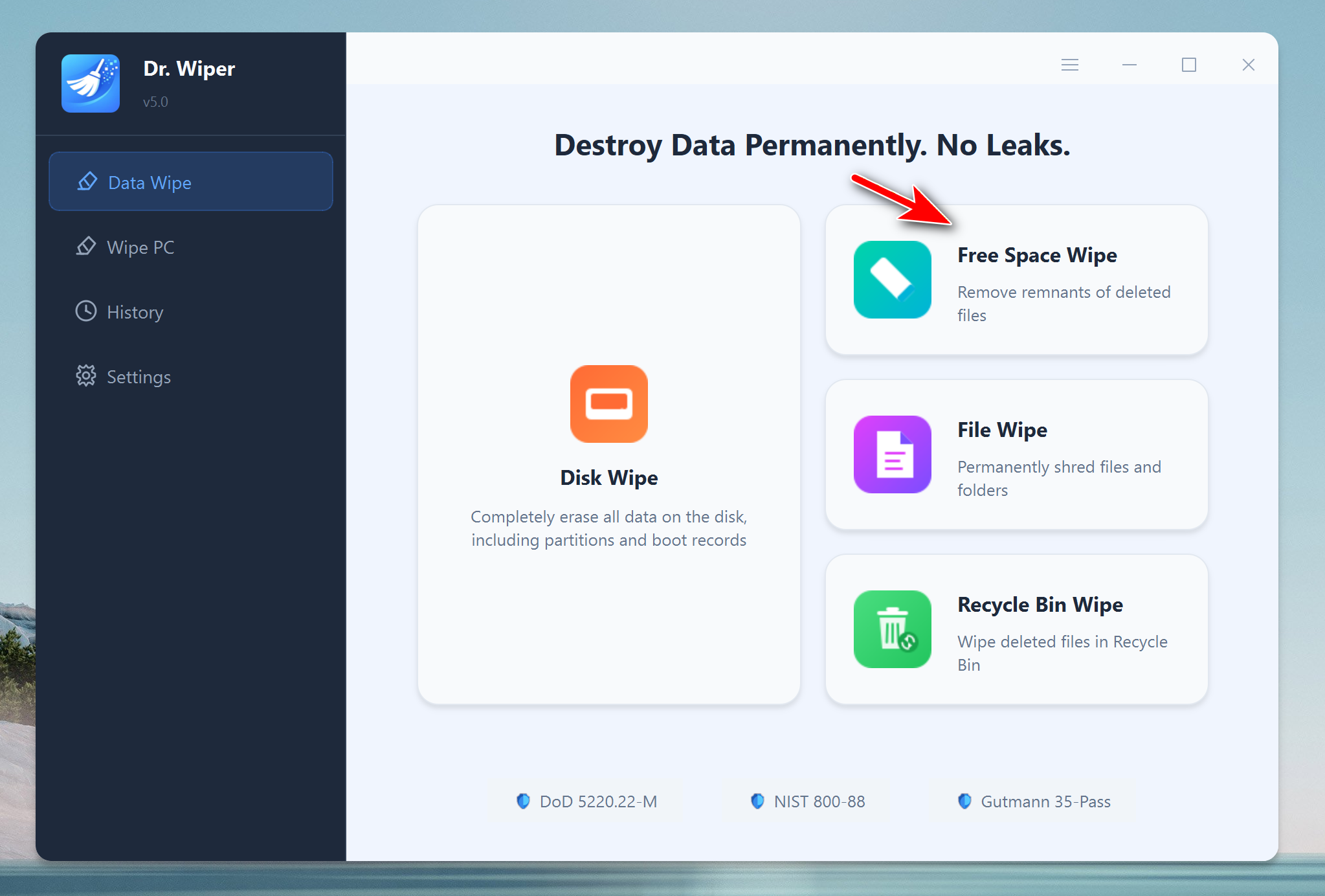
Task: Open Settings from the sidebar
Action: (x=191, y=376)
